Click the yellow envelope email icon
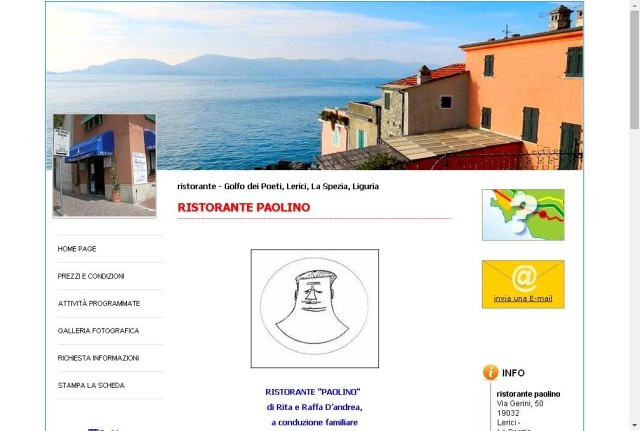The image size is (640, 431). (523, 284)
